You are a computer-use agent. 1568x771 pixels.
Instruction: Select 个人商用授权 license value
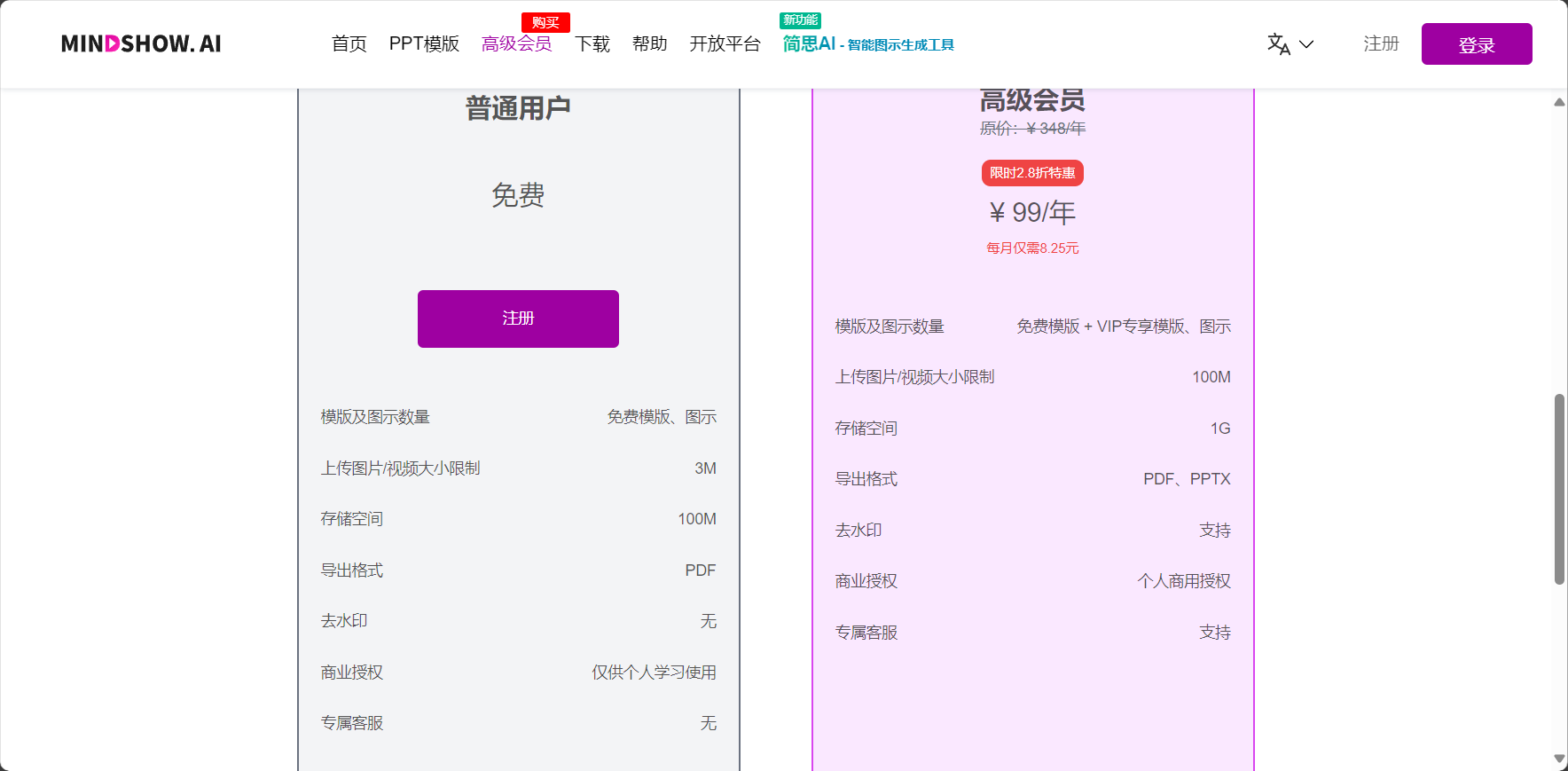click(1184, 581)
